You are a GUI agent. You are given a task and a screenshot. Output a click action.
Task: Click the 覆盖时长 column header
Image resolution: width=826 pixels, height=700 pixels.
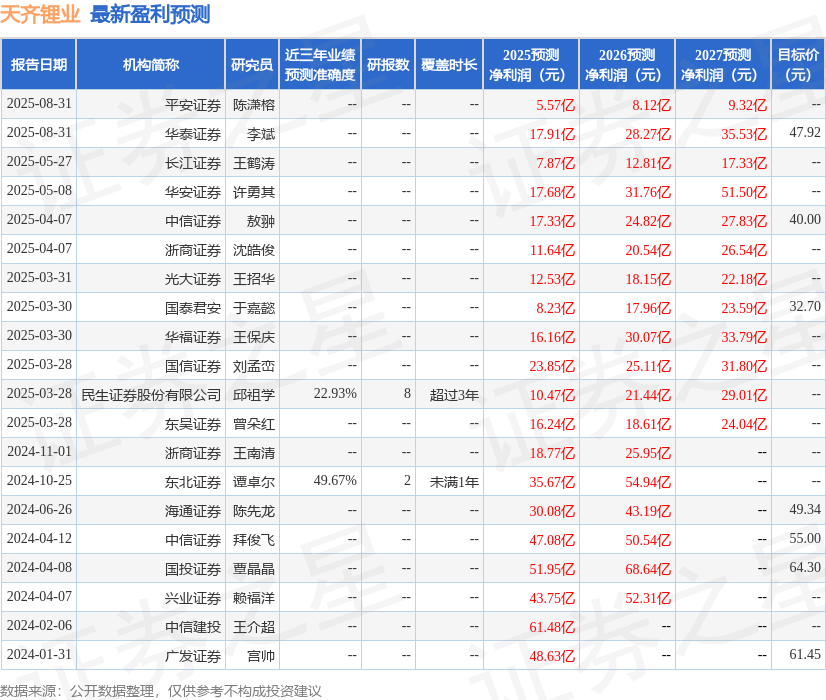point(450,62)
